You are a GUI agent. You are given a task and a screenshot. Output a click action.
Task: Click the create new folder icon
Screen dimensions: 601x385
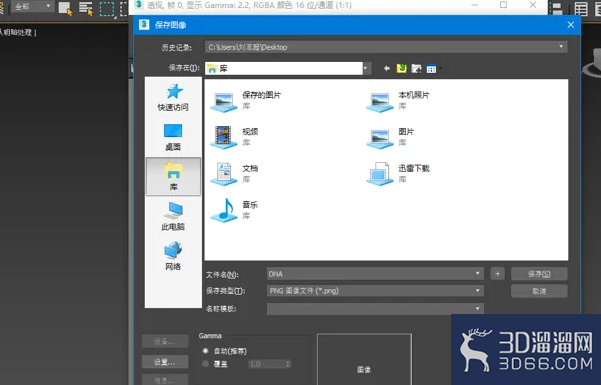click(416, 69)
